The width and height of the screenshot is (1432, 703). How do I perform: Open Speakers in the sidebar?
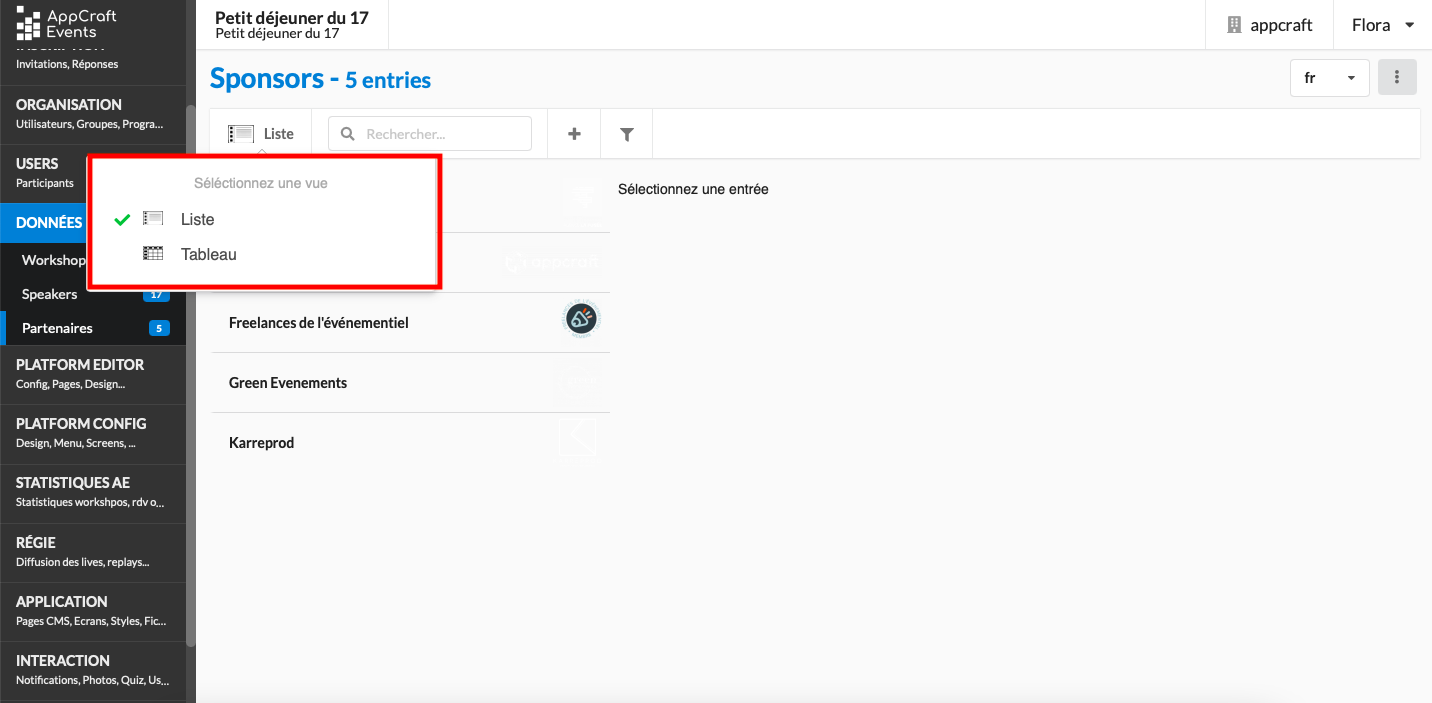click(50, 294)
